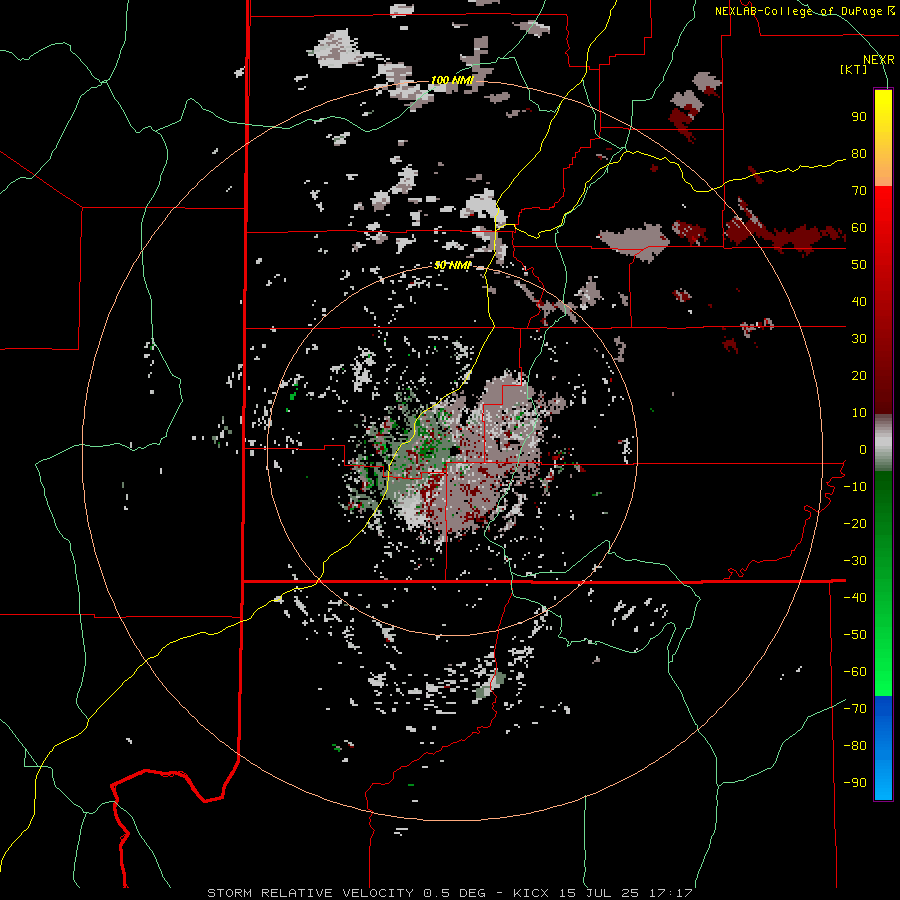Click the positive 30 scale value
900x900 pixels.
click(859, 339)
